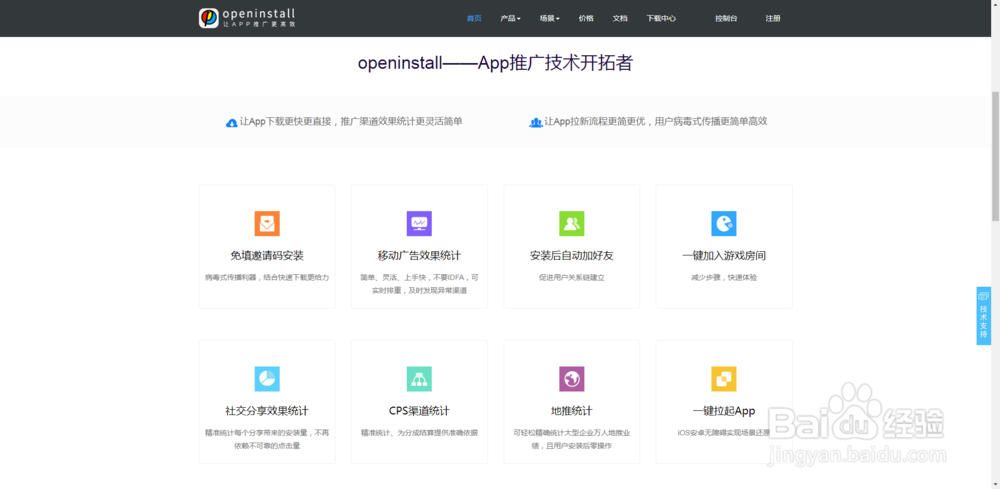This screenshot has height=489, width=1000.
Task: Go to the 控制台 link
Action: coord(726,18)
